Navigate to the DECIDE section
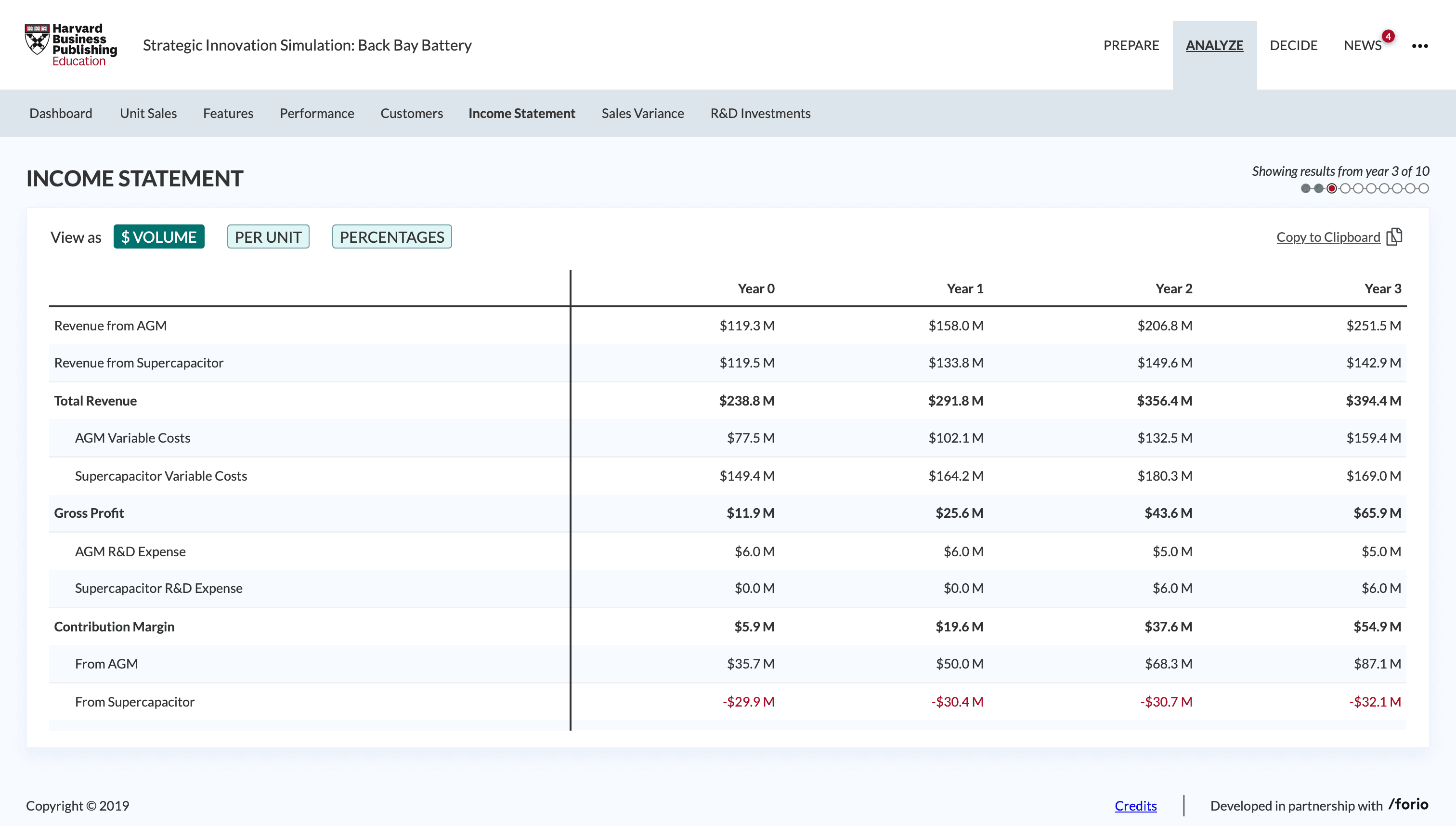 tap(1293, 45)
